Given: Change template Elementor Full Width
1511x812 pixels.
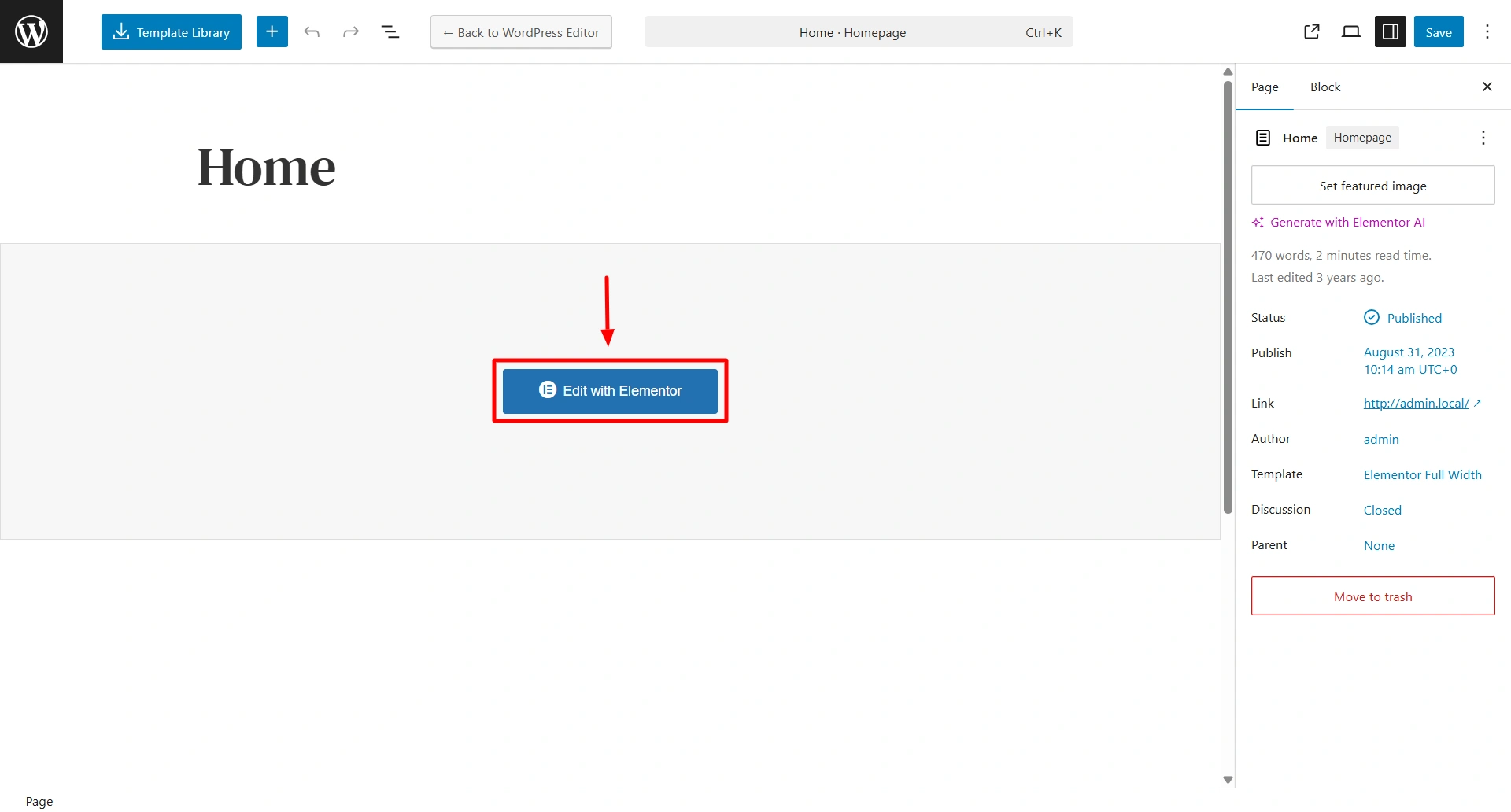Looking at the screenshot, I should pos(1422,474).
